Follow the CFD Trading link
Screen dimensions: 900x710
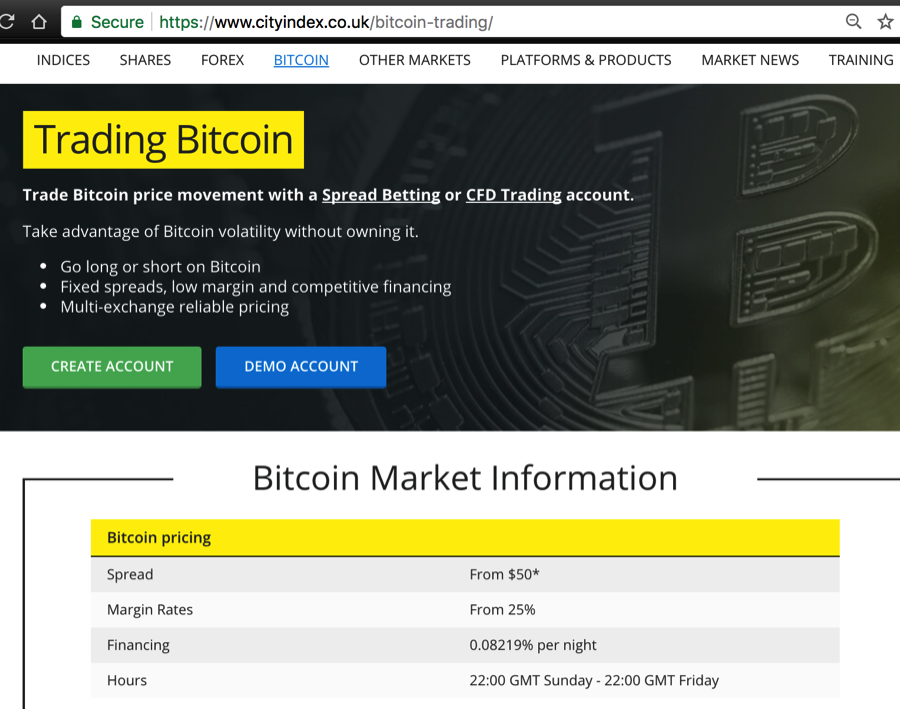click(513, 195)
